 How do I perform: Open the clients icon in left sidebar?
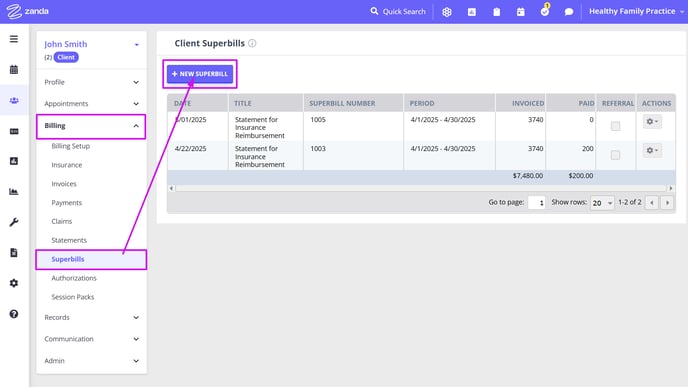point(14,100)
